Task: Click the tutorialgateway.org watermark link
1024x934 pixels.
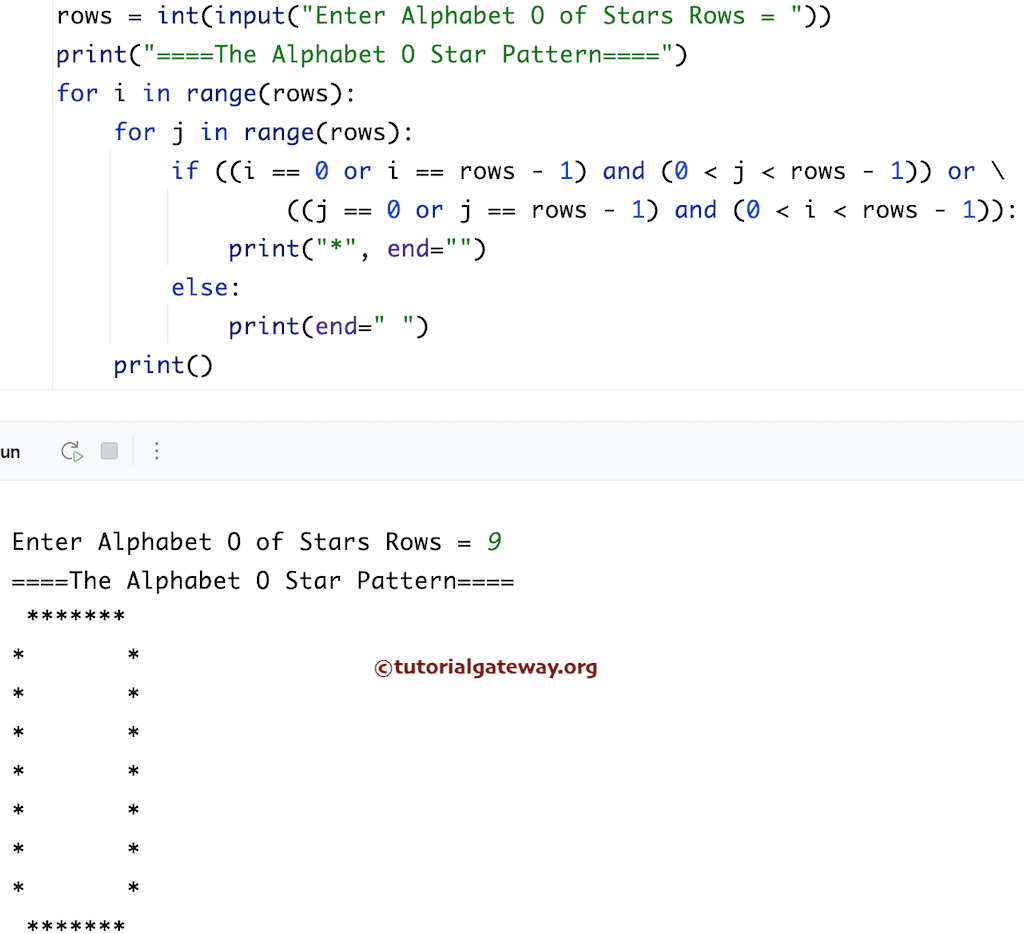Action: [486, 667]
